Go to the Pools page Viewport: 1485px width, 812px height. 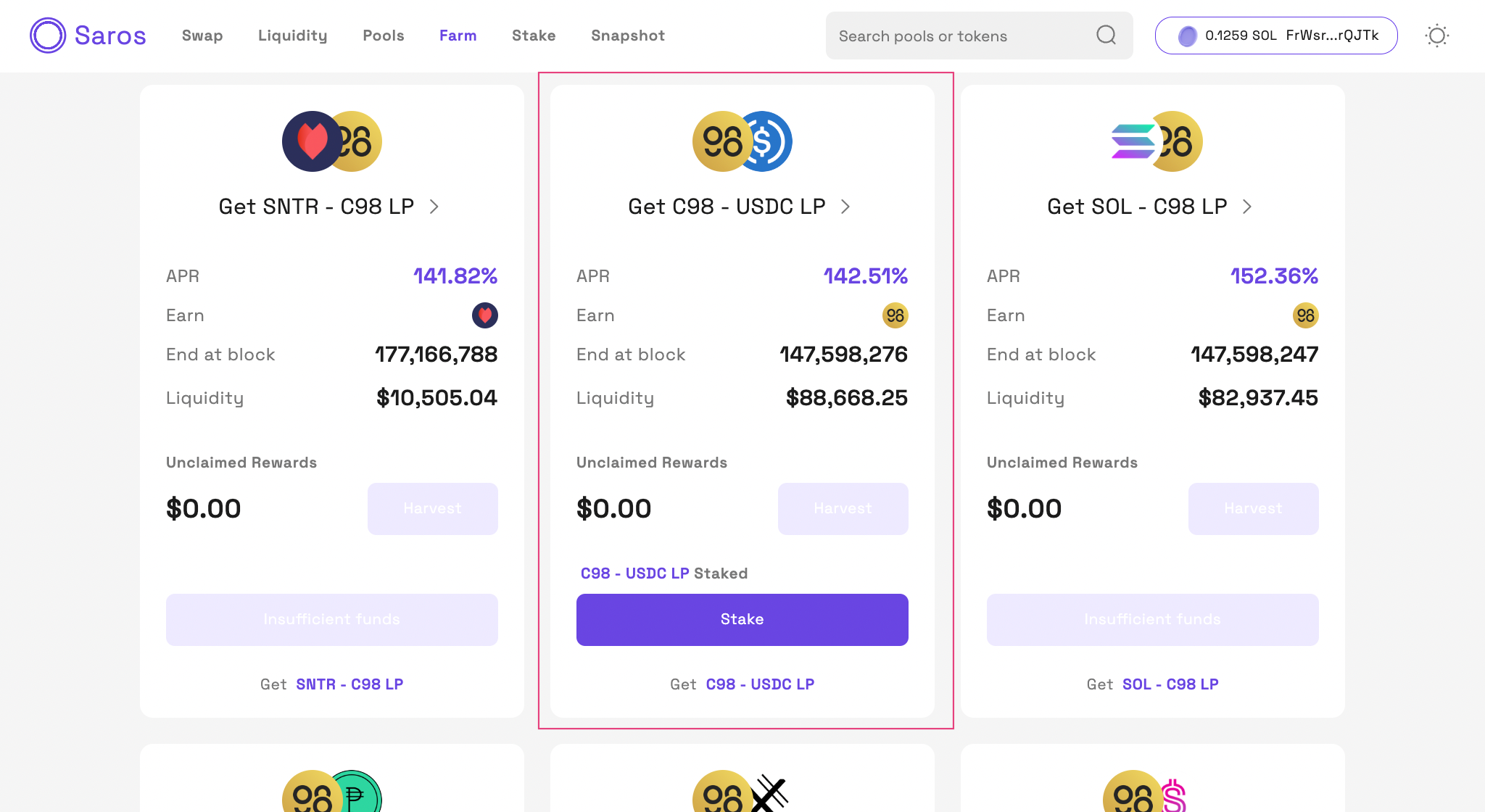(x=384, y=36)
